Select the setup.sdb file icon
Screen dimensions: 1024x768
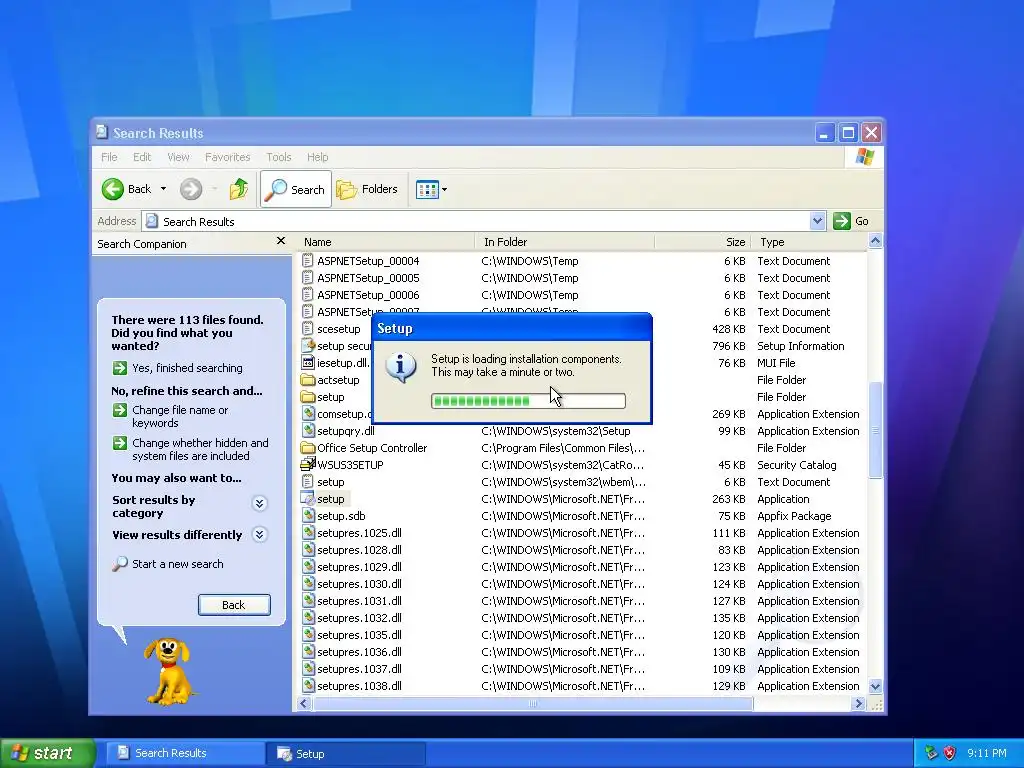point(308,515)
